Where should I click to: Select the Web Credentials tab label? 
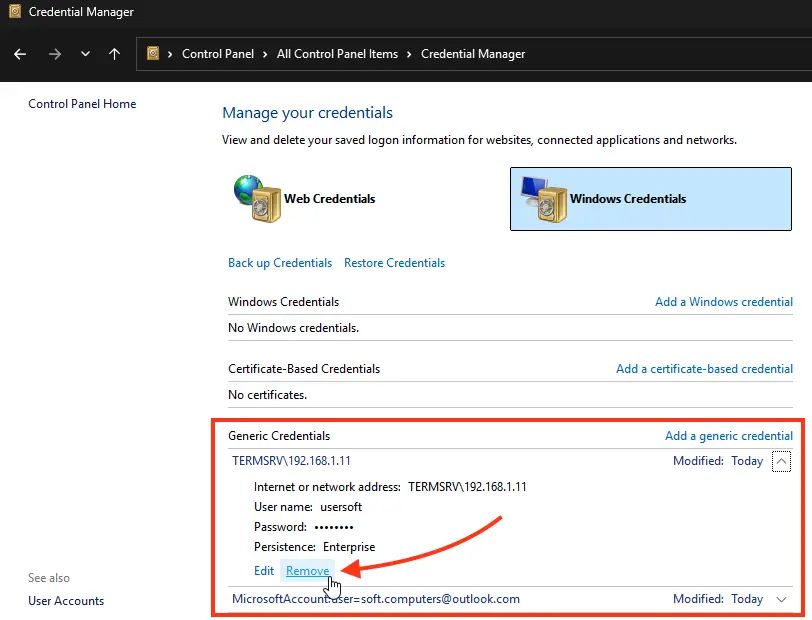point(329,199)
